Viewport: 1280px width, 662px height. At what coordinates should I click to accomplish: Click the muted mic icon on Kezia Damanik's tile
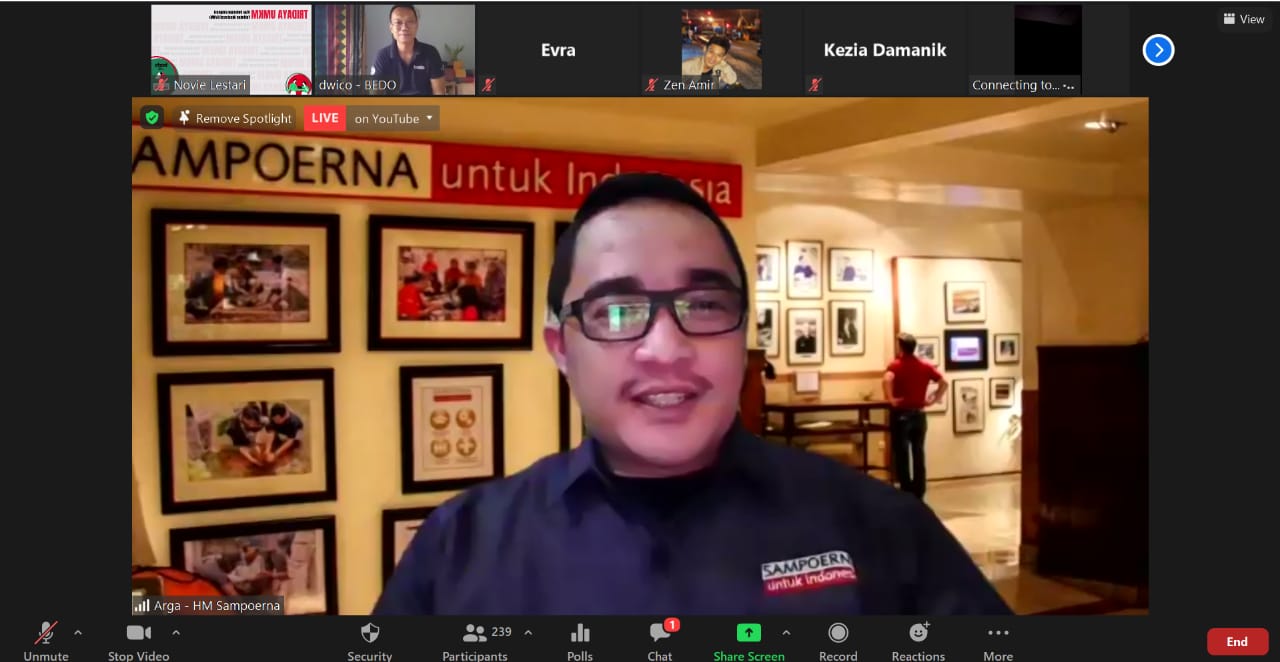pyautogui.click(x=816, y=85)
